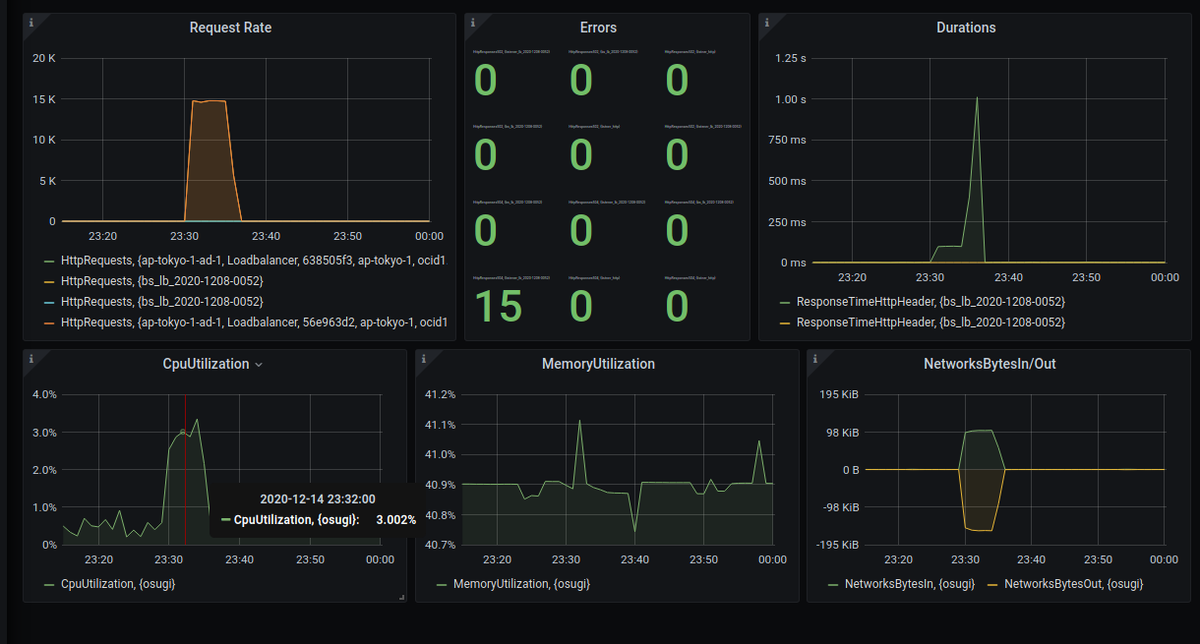Open the CpuUtilization panel info icon
Image resolution: width=1200 pixels, height=644 pixels.
[31, 357]
